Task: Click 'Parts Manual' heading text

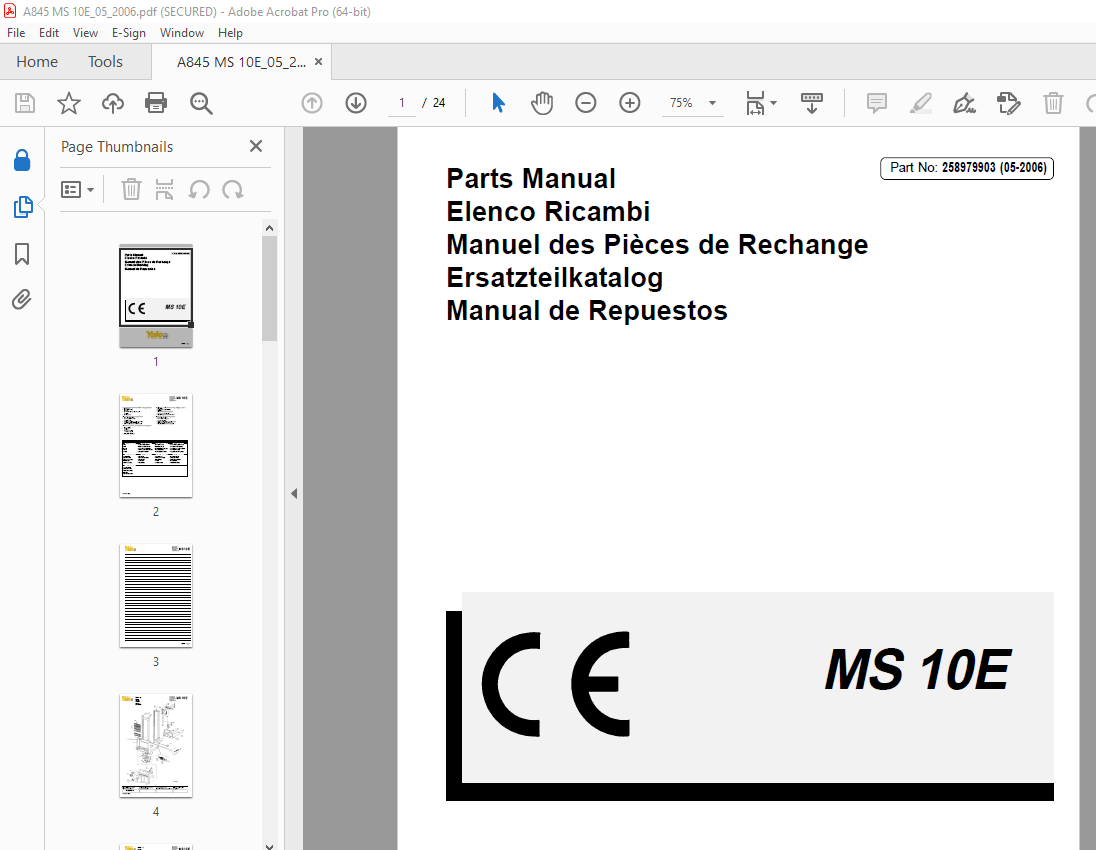Action: pos(531,178)
